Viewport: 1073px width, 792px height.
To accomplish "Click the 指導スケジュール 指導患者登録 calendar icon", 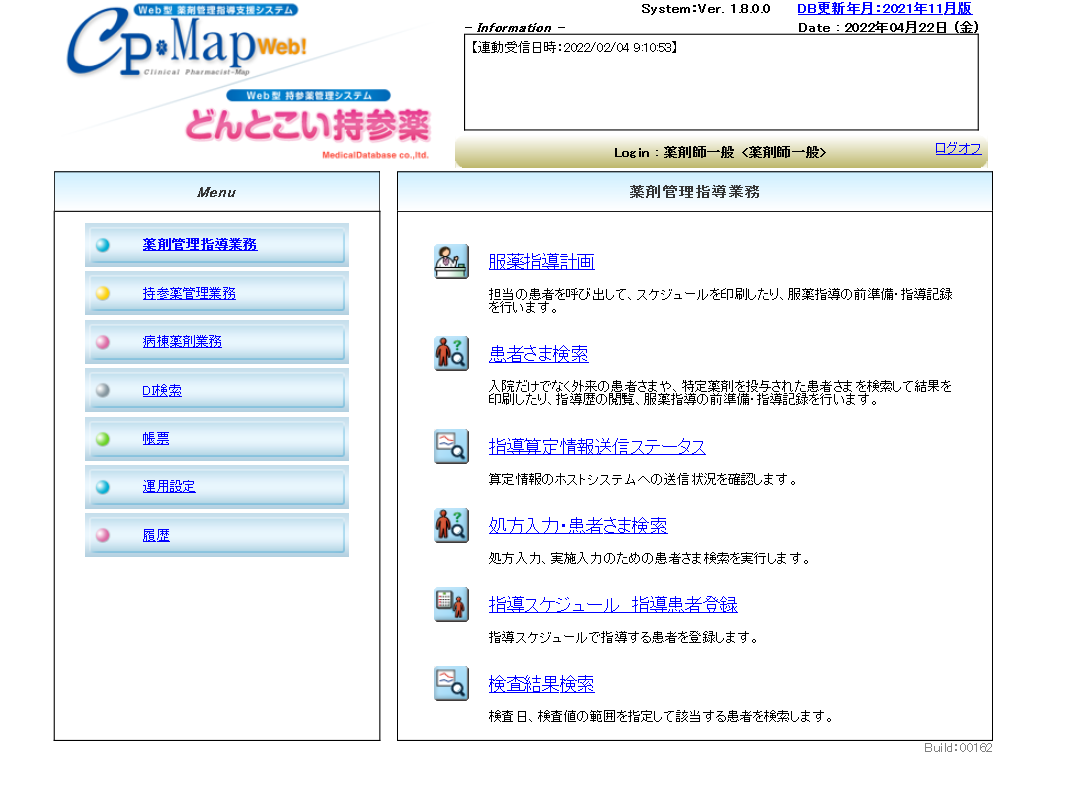I will click(x=451, y=604).
